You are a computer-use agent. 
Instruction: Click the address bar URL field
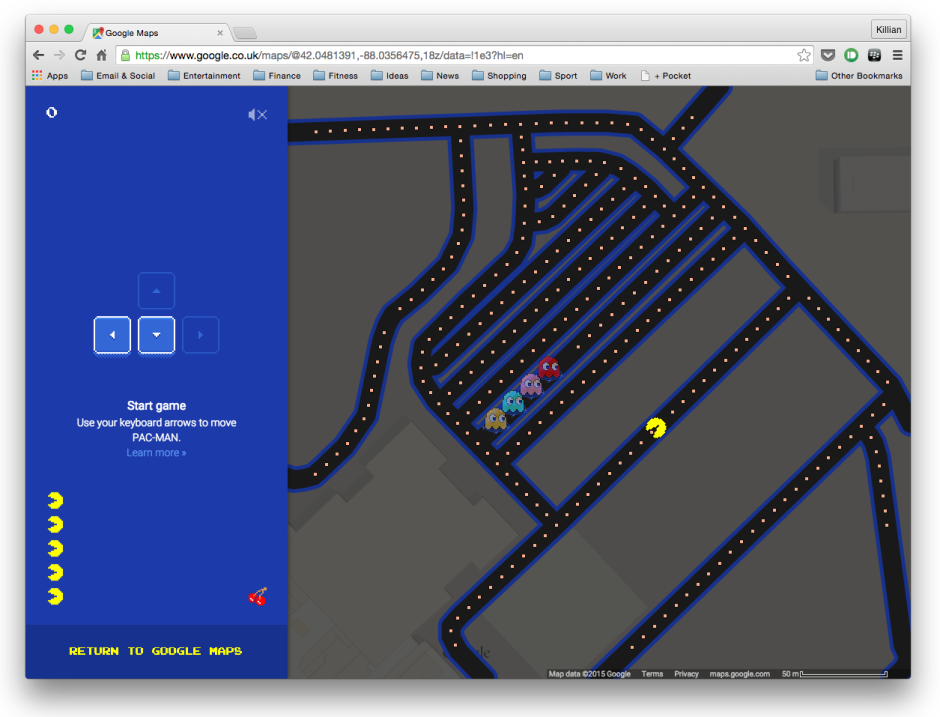click(450, 55)
